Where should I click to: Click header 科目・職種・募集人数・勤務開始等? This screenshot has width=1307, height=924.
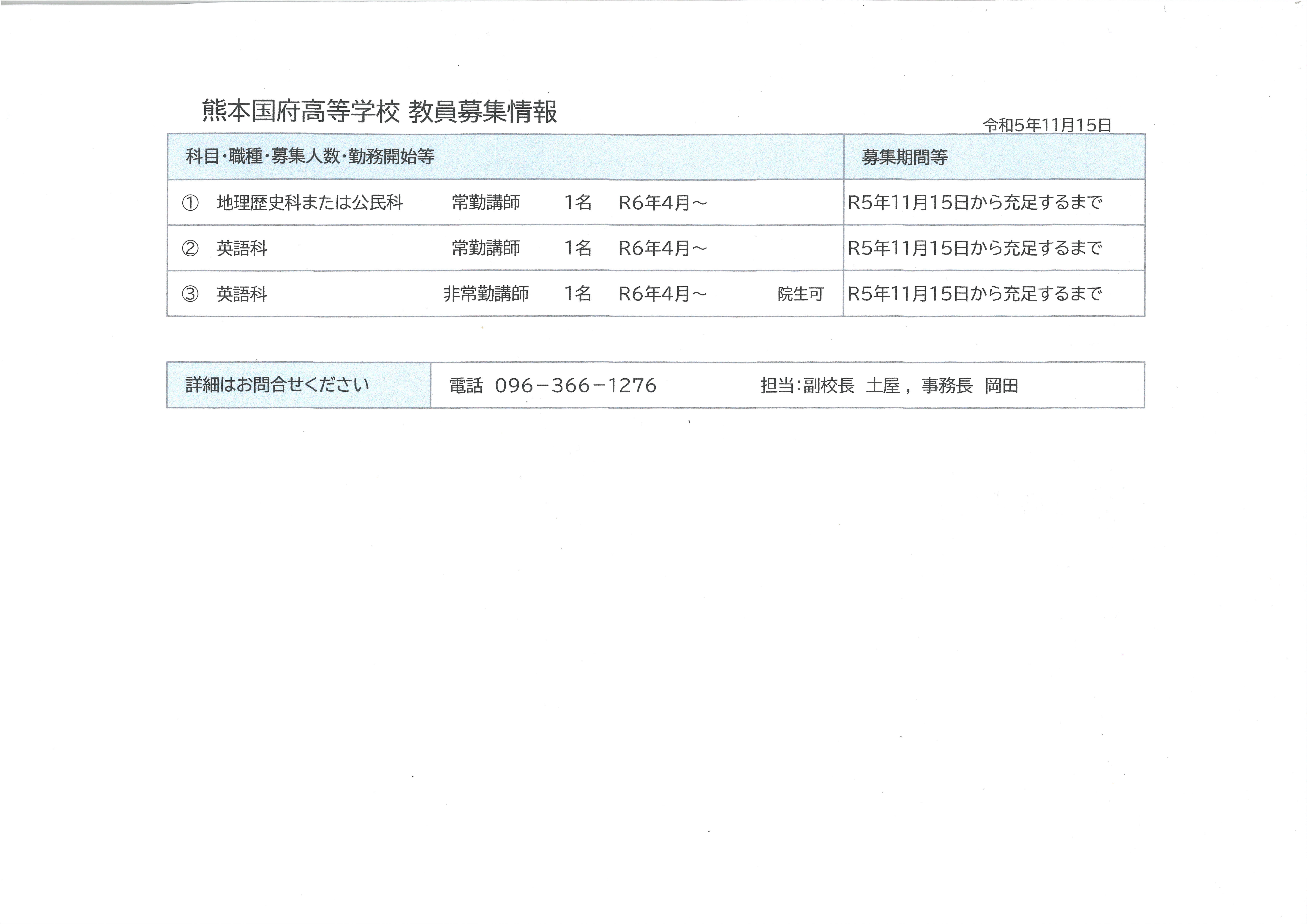(310, 156)
